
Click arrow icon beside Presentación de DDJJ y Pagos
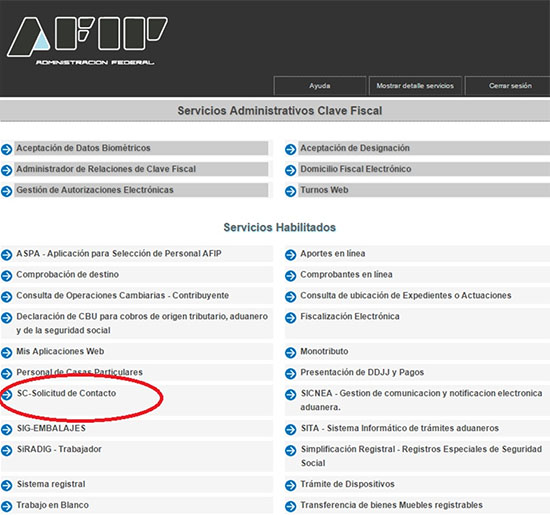click(290, 374)
